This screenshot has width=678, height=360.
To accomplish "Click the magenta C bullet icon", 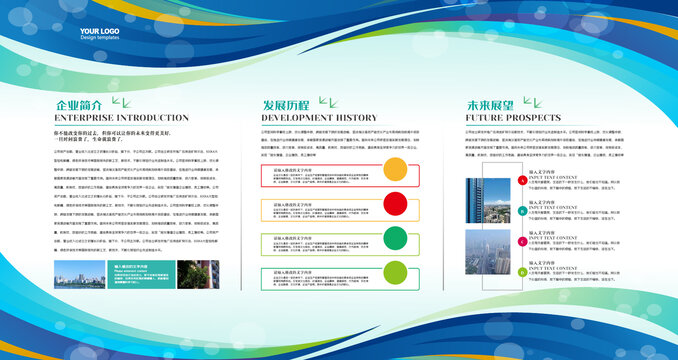I will point(522,242).
